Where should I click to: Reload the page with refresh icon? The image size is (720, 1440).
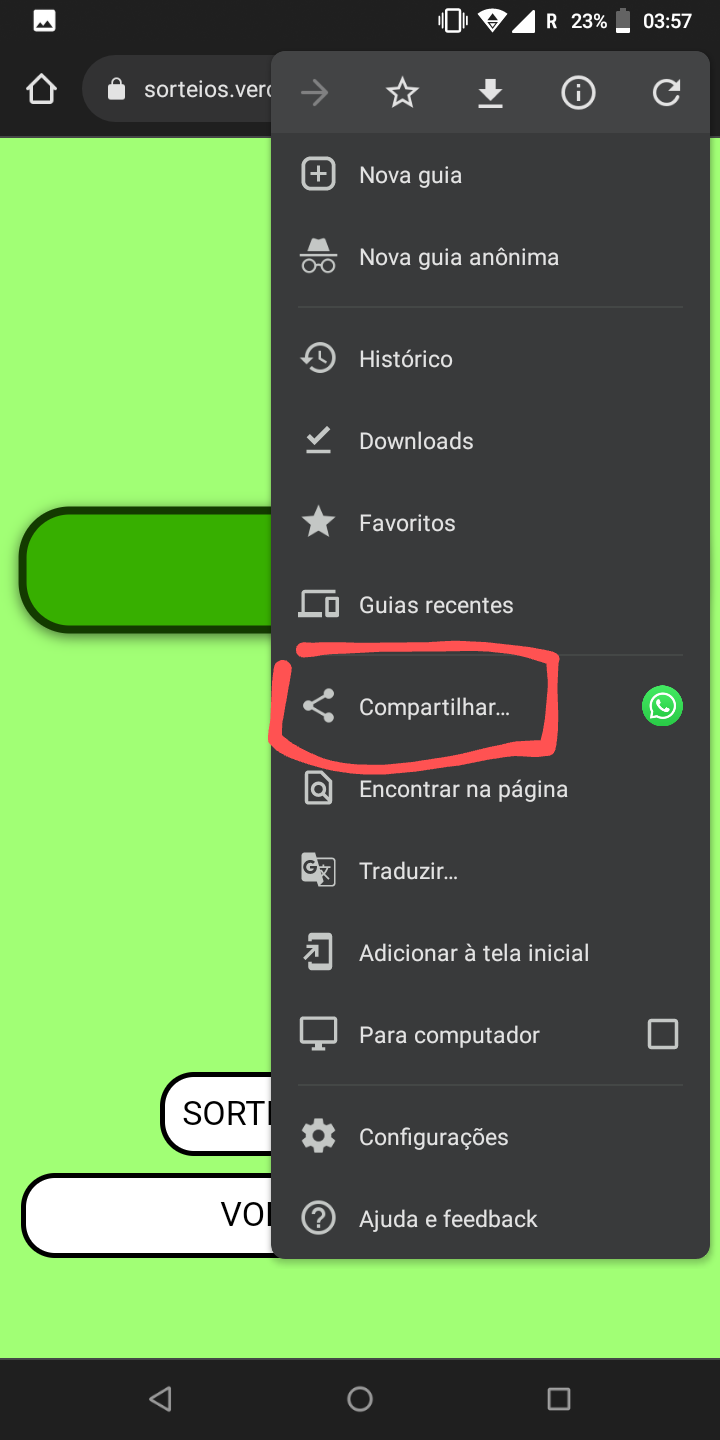(666, 94)
